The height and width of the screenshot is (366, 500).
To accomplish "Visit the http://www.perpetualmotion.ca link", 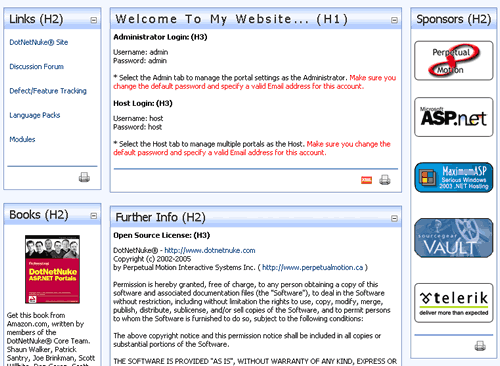I will tap(313, 267).
